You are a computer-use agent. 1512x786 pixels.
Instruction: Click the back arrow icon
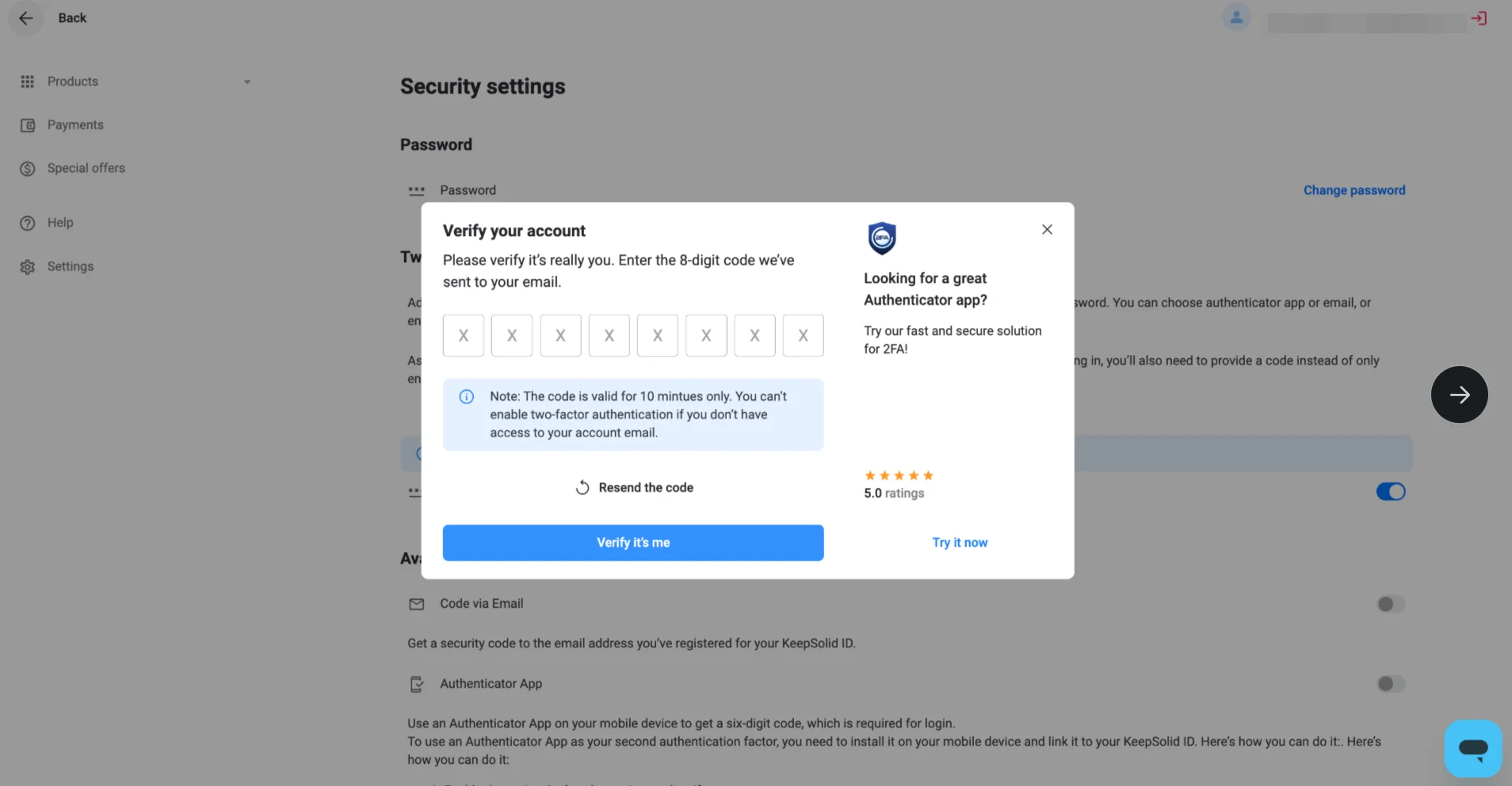(26, 18)
